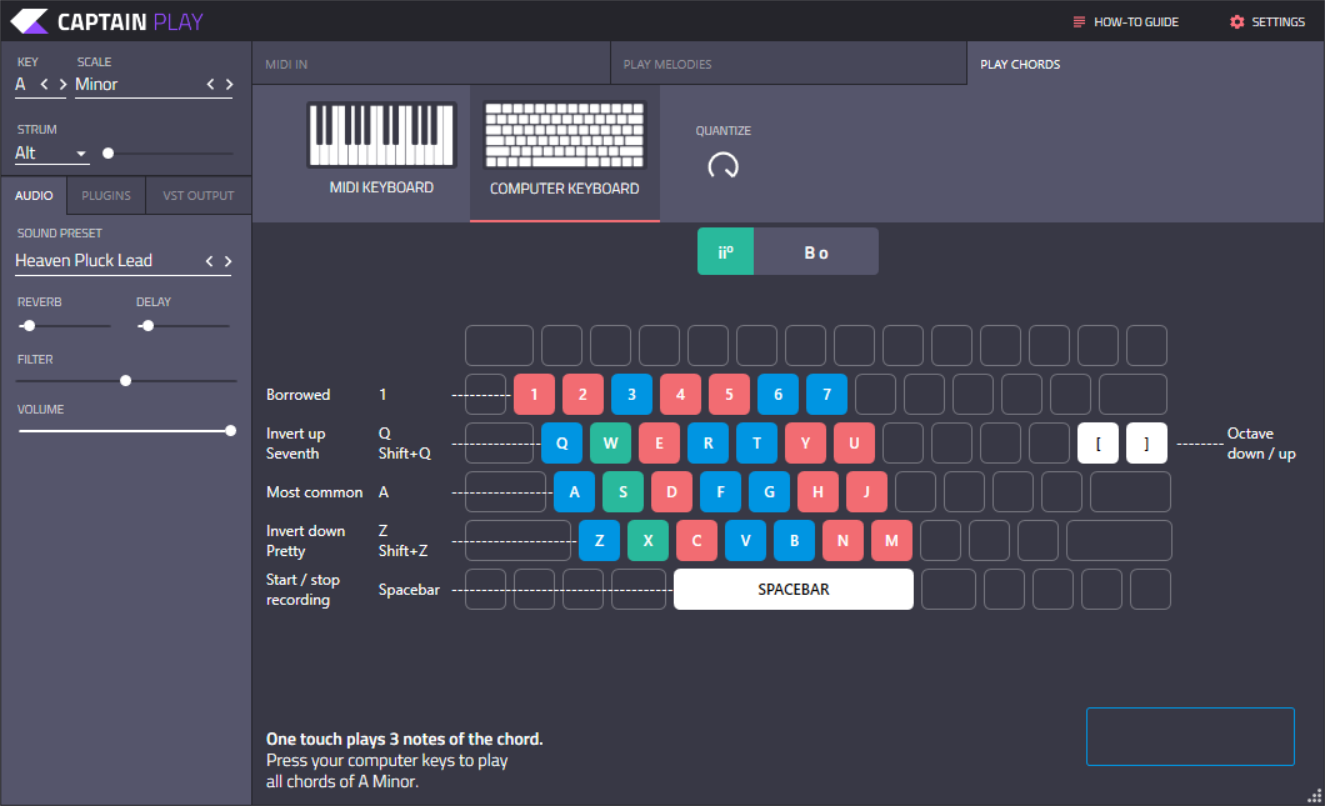Click the blue Z chord key

coord(599,540)
